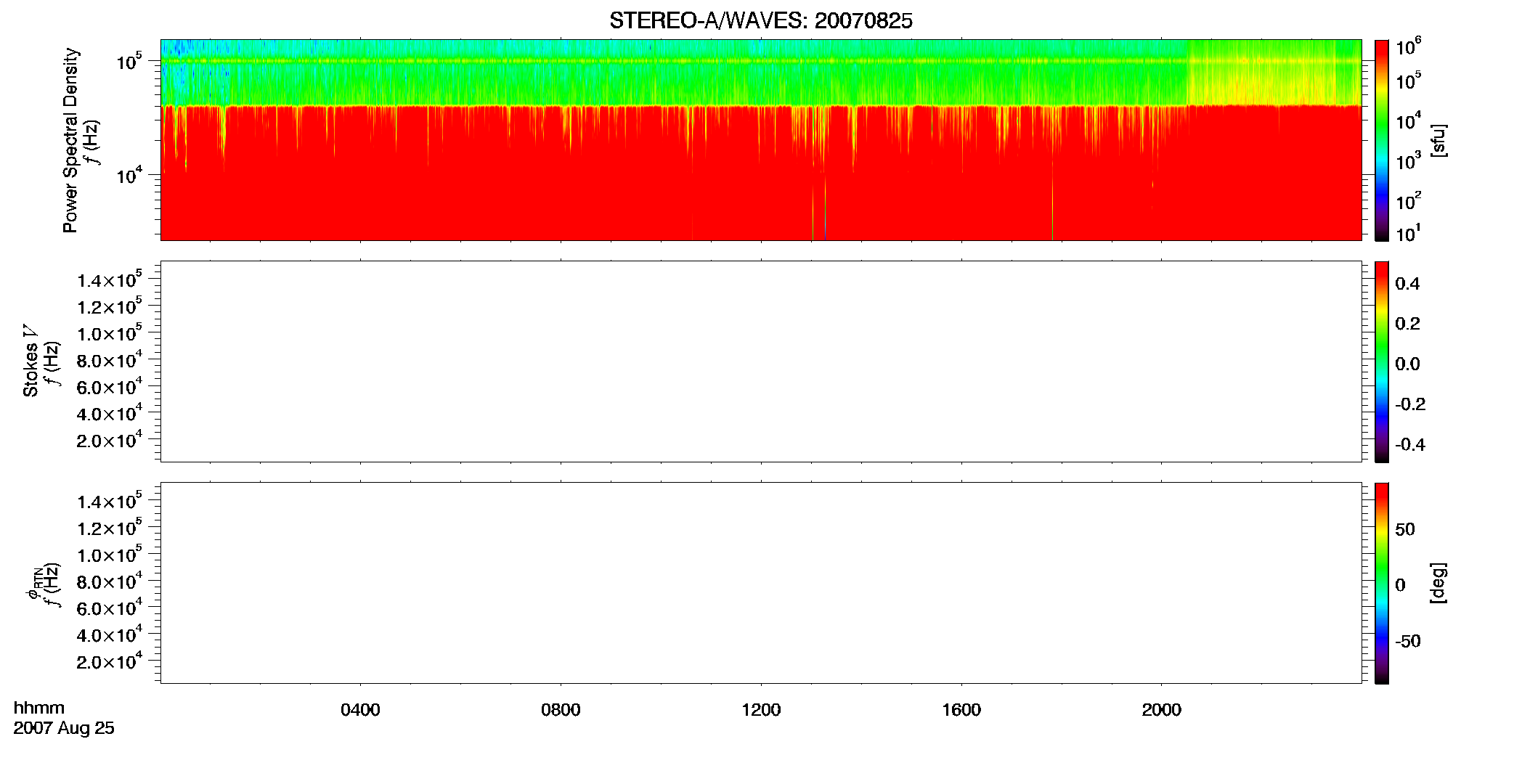
Task: Click inside the empty Stokes V panel
Action: click(x=761, y=362)
